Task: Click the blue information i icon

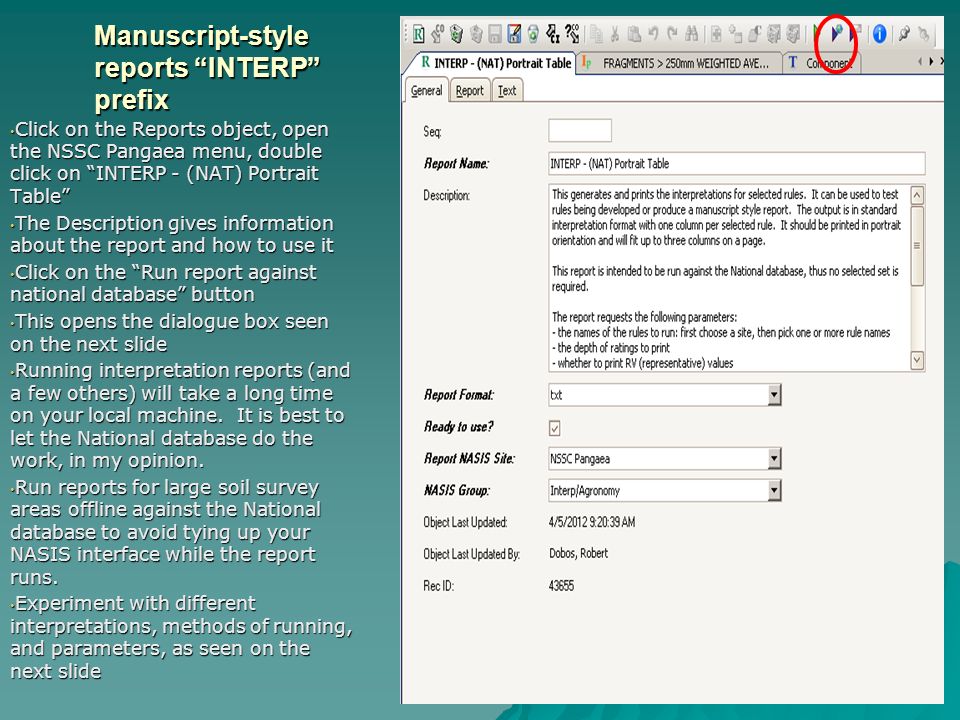Action: [x=879, y=34]
